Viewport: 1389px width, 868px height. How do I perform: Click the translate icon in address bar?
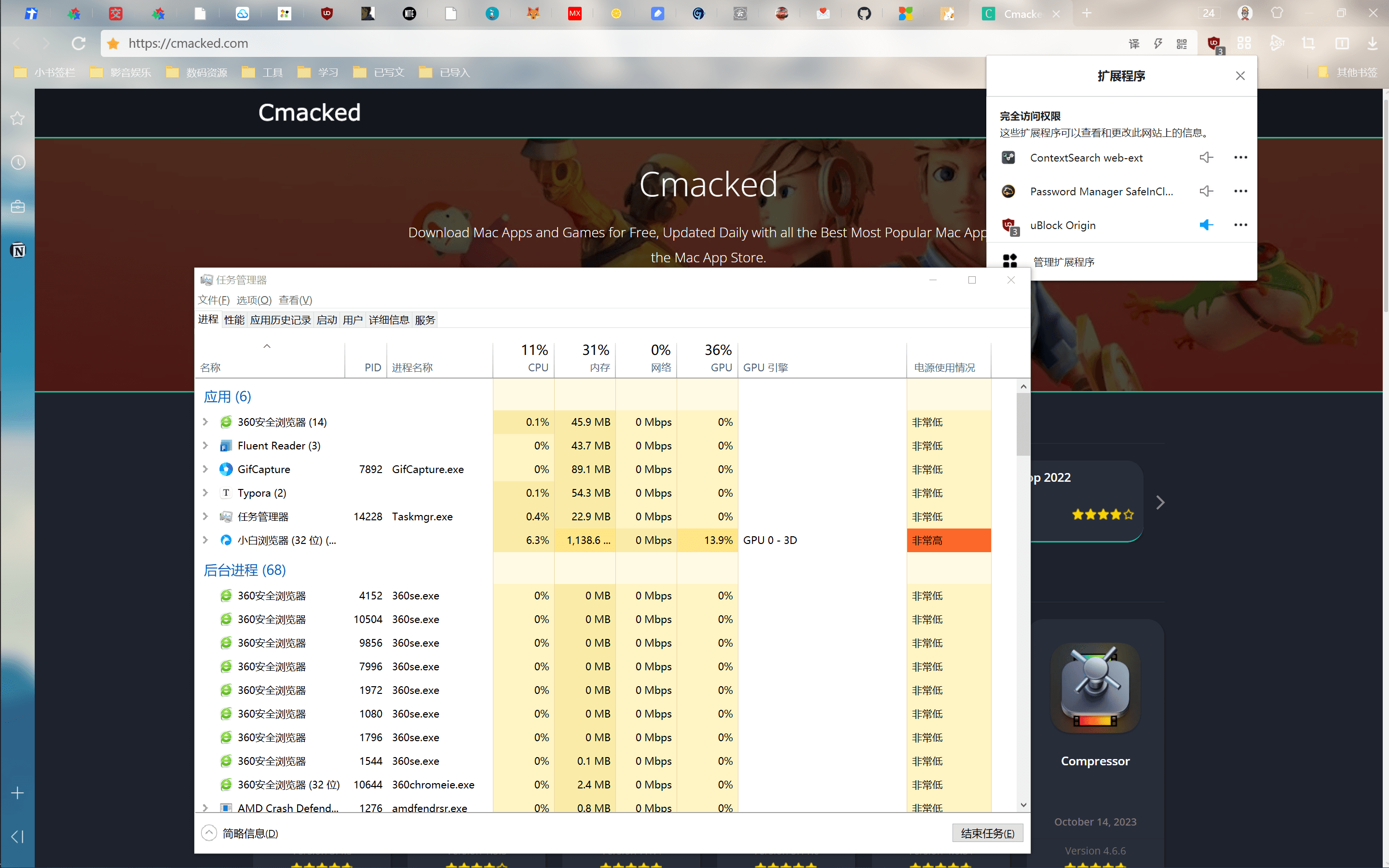point(1134,43)
